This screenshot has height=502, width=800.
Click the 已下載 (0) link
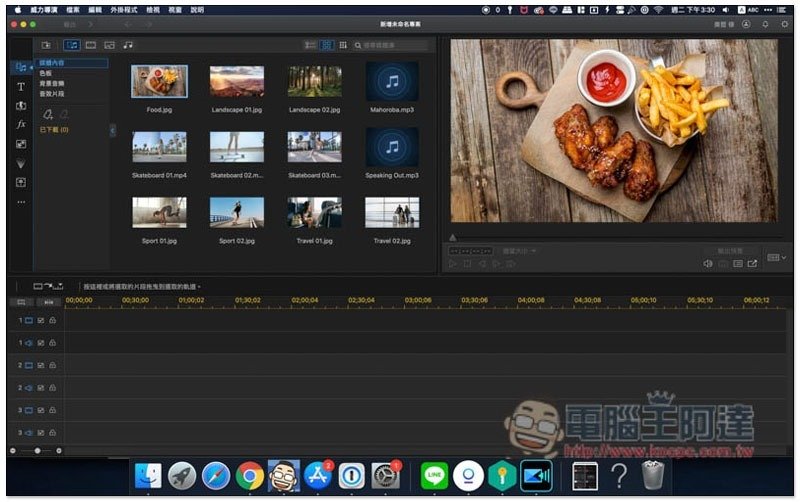53,130
